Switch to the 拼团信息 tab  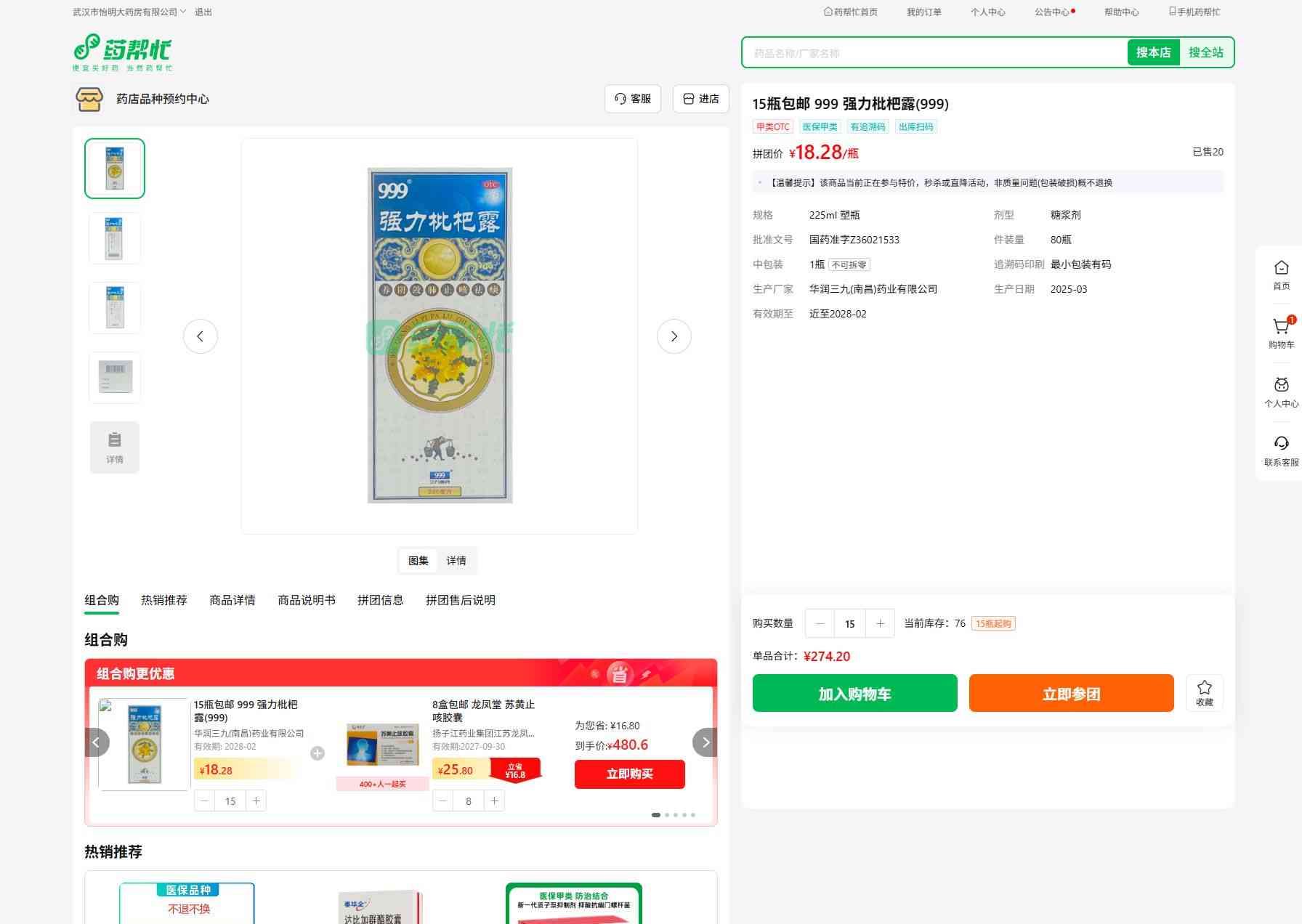380,600
